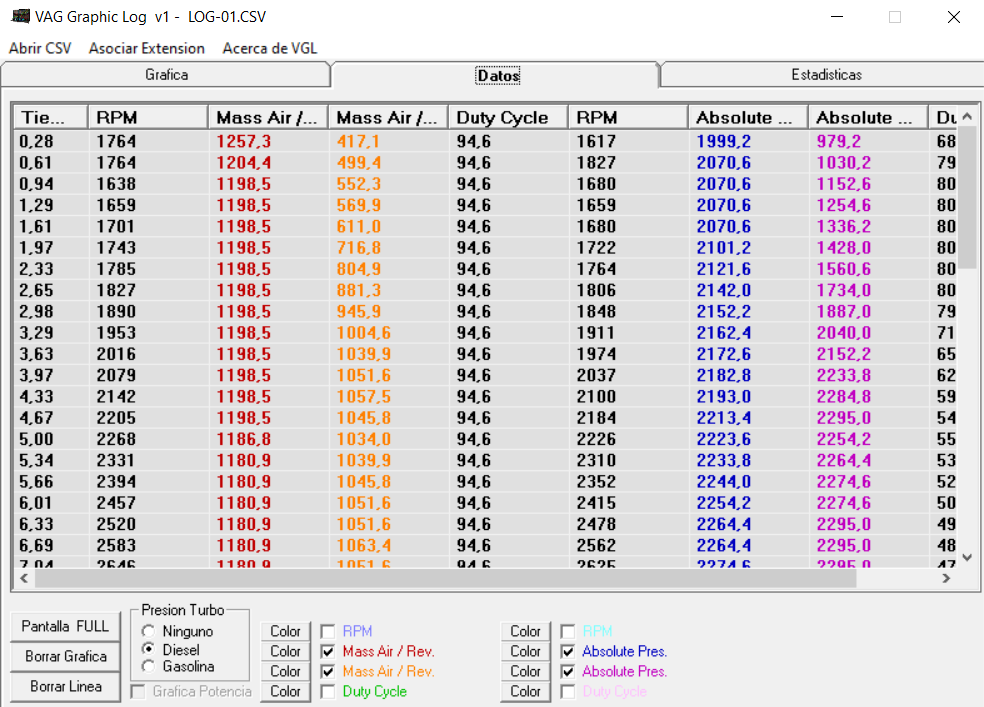984x707 pixels.
Task: Click the magenta cell 1887,0
Action: pyautogui.click(x=843, y=311)
